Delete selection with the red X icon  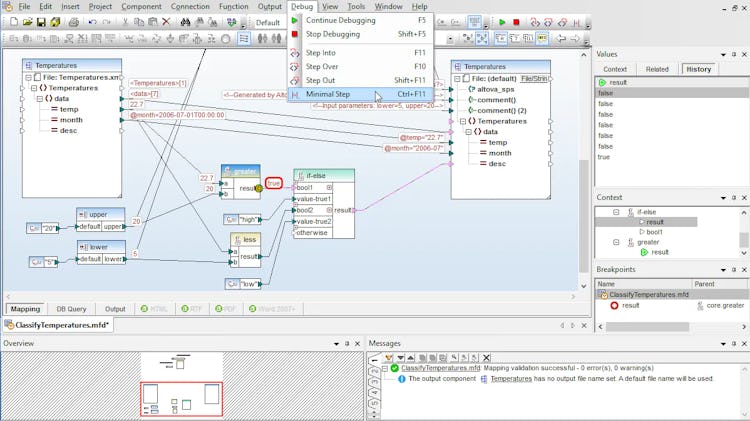coord(166,22)
